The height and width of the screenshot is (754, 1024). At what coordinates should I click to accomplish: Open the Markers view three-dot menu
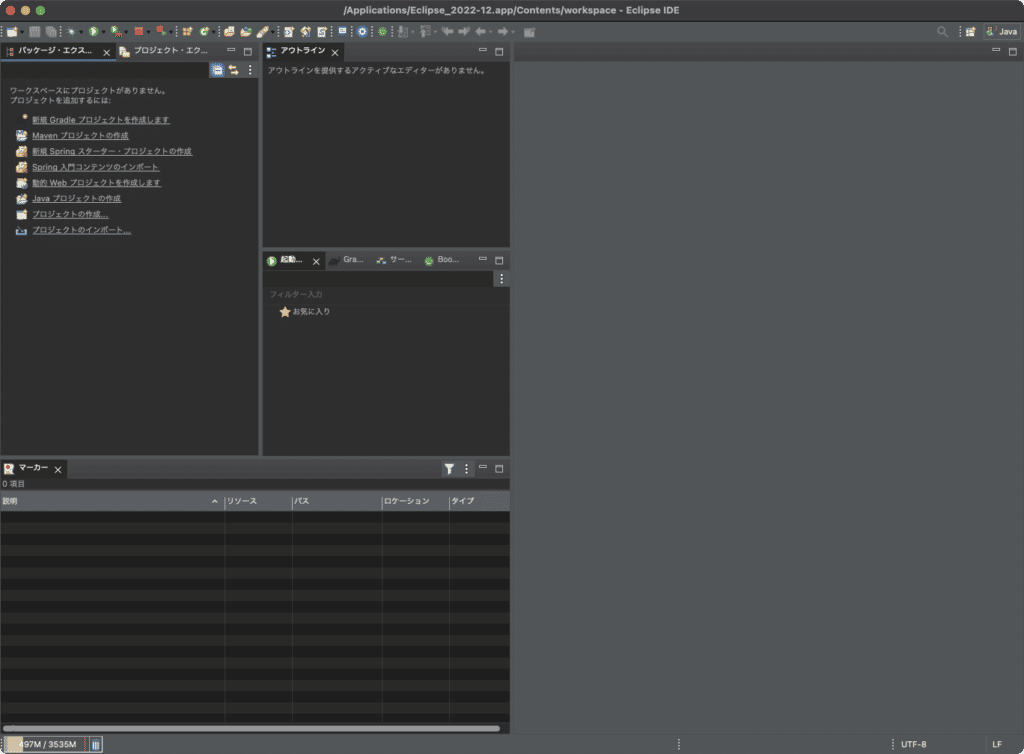point(466,469)
